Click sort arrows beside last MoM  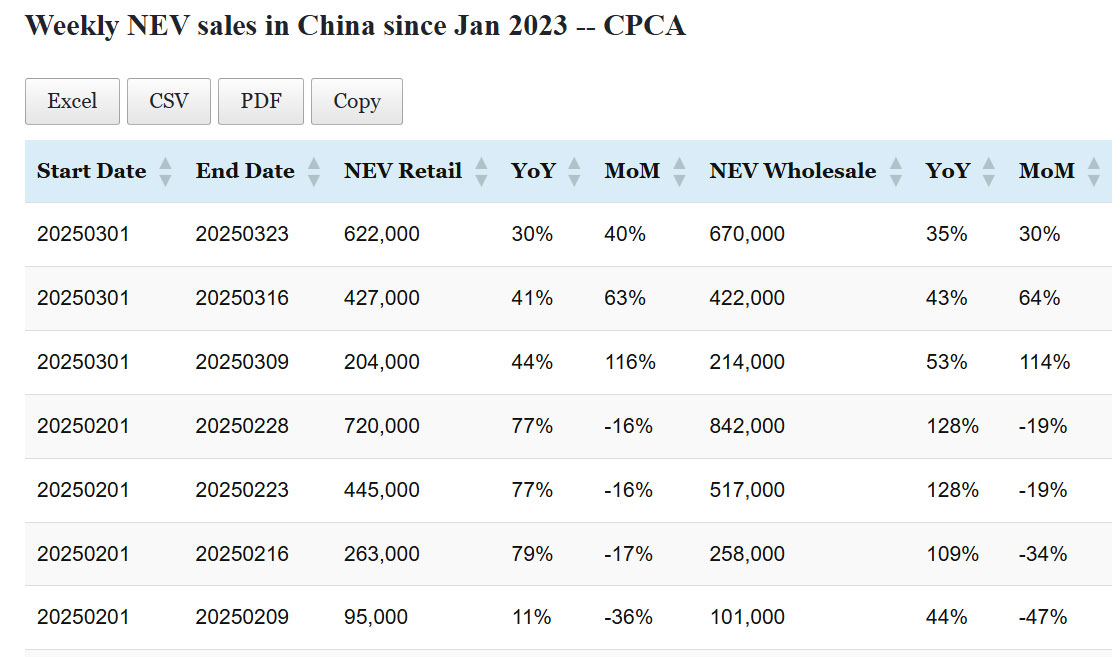coord(1093,172)
